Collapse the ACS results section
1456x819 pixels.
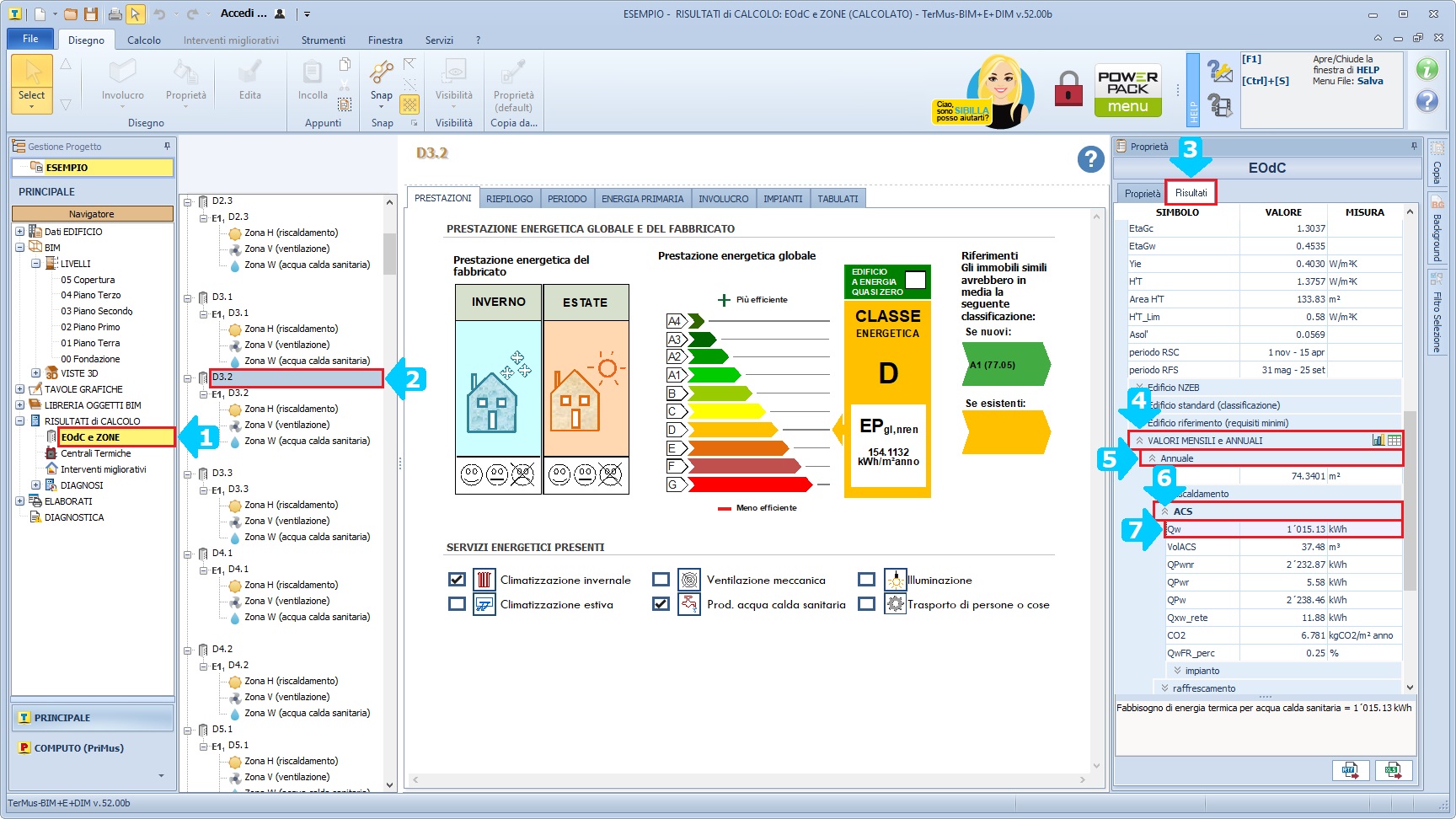pyautogui.click(x=1165, y=511)
